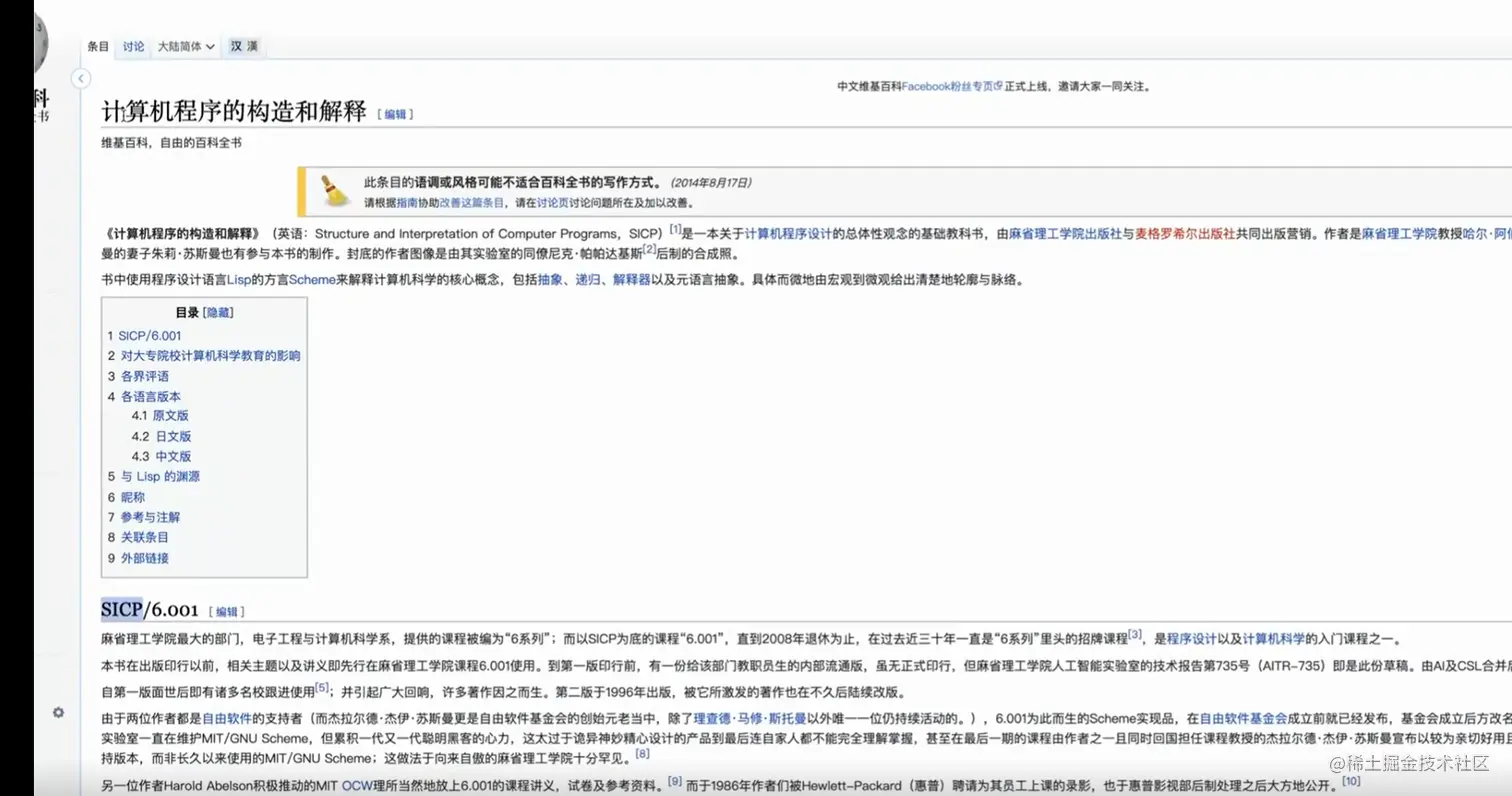This screenshot has width=1512, height=796.
Task: Open the 大陆简体 language variant dropdown
Action: coord(186,47)
